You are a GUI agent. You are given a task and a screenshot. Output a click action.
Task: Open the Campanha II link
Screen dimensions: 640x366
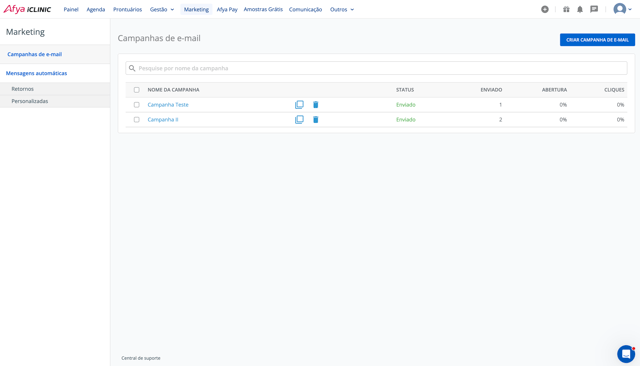(162, 120)
